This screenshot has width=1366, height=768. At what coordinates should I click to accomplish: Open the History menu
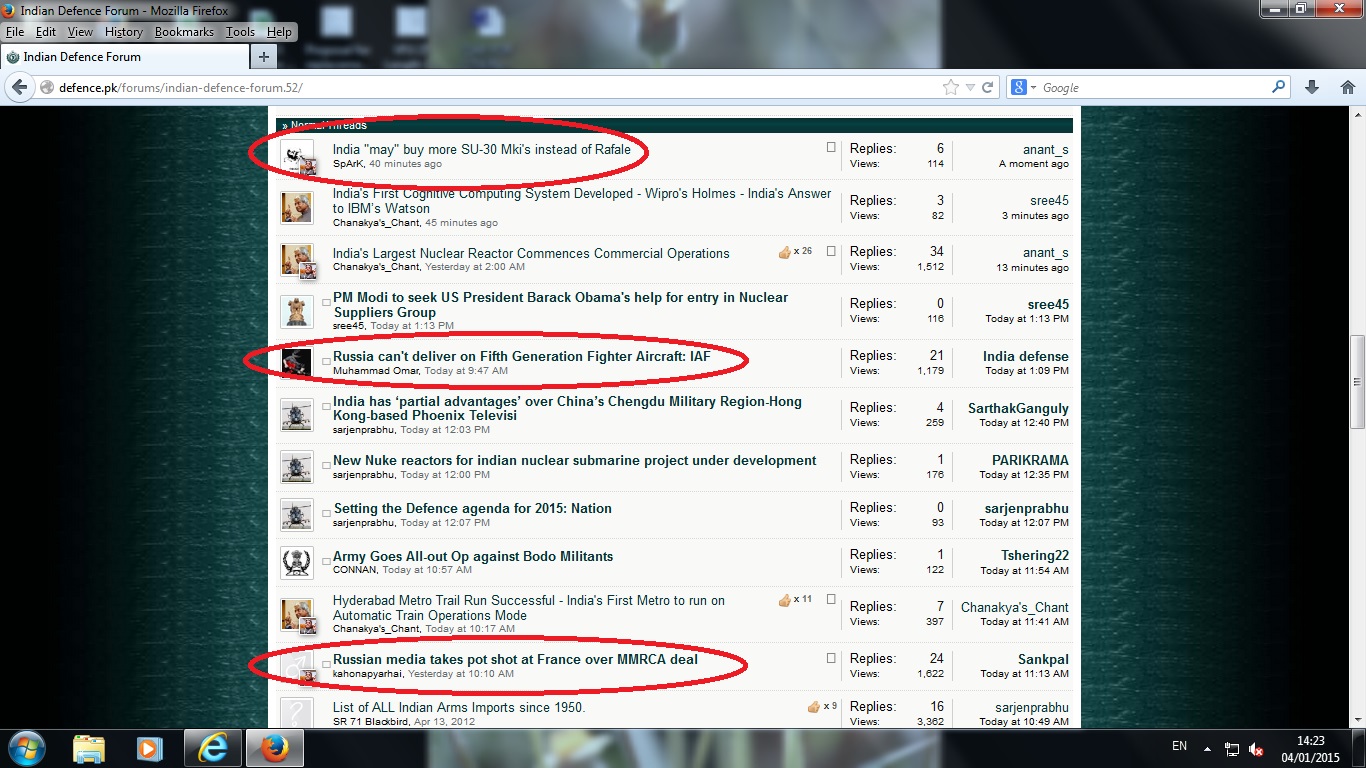[124, 32]
